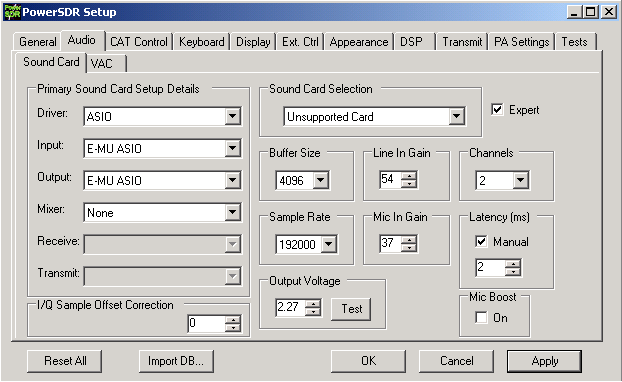Click the Output Voltage value field
Screen dimensions: 622x382
291,307
